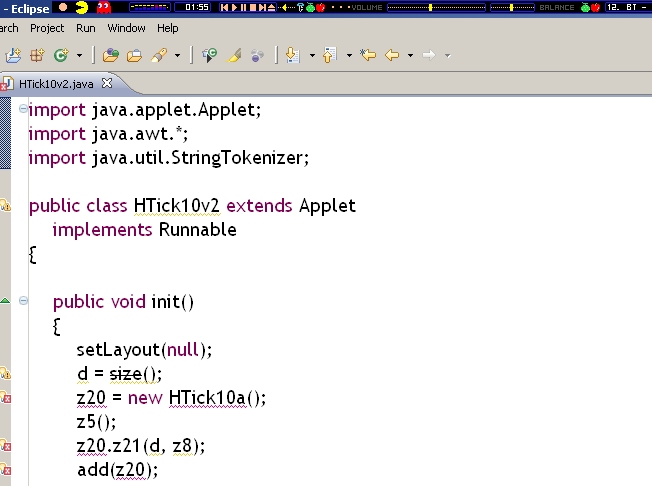Click the Search flashlight icon
652x486 pixels.
pos(159,55)
